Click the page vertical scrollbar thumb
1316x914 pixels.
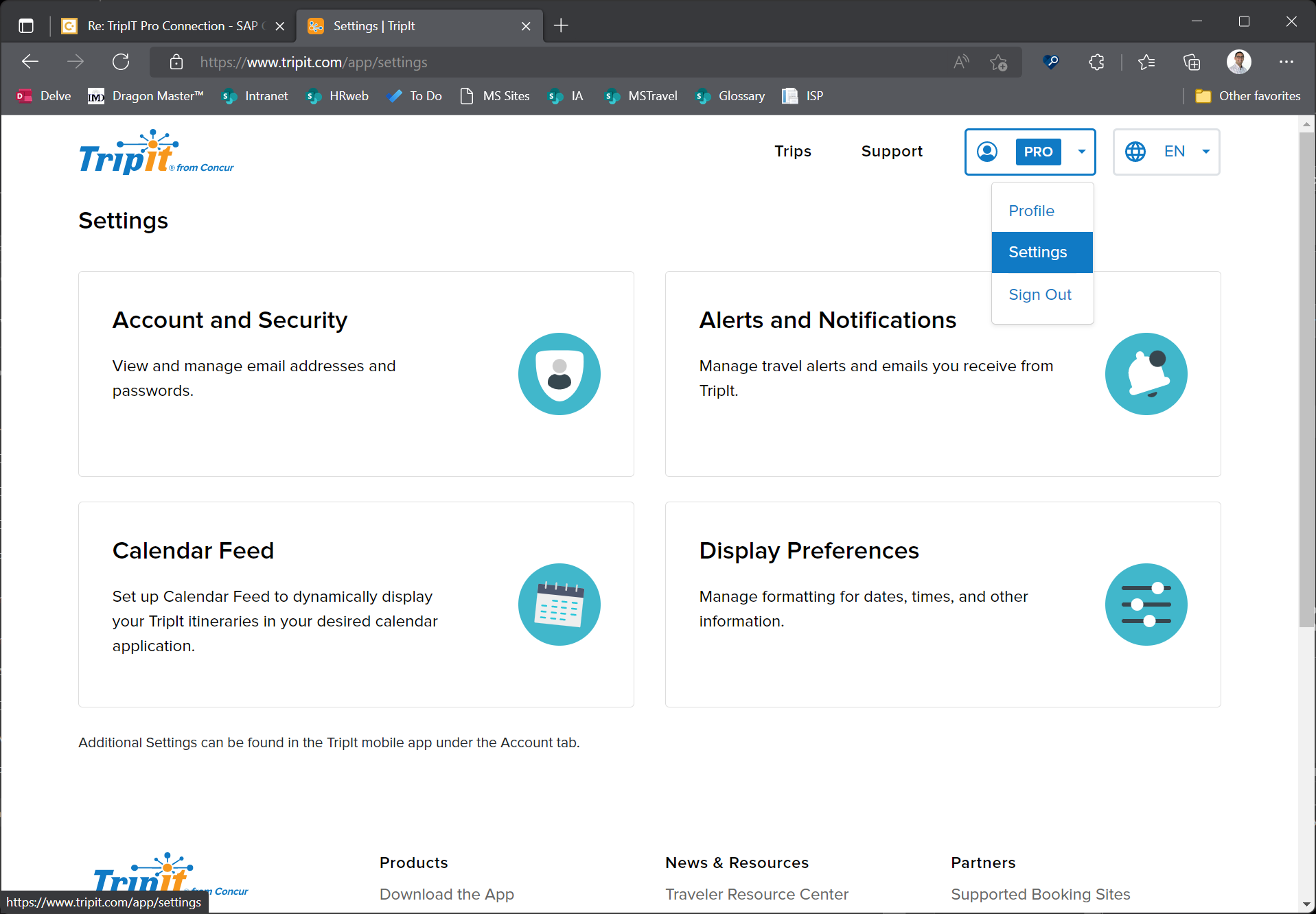(1306, 379)
